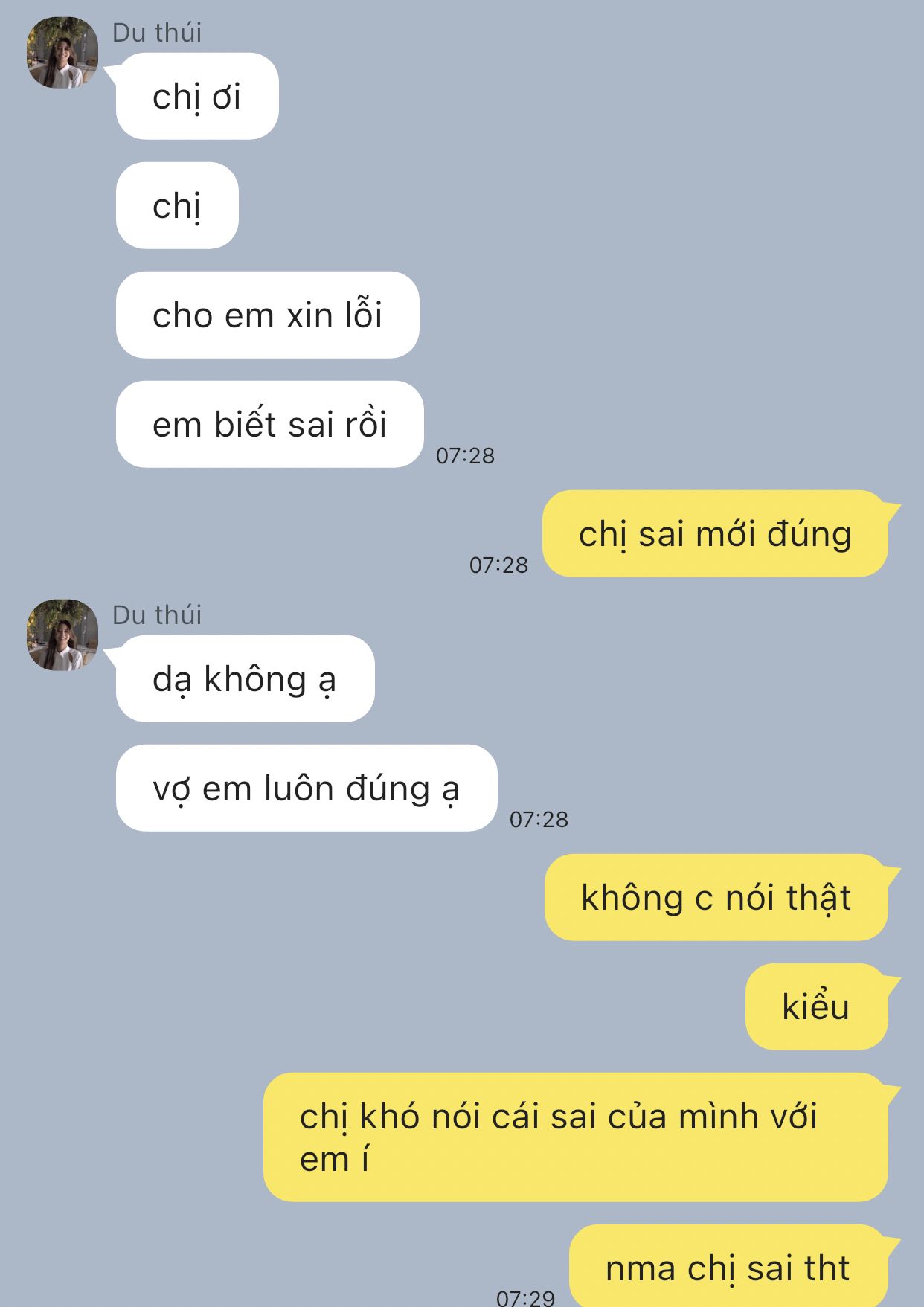Screen dimensions: 924x1307
Task: Tap the 07:28 timestamp beside "vợ em luôn đúng ạ"
Action: click(x=539, y=819)
